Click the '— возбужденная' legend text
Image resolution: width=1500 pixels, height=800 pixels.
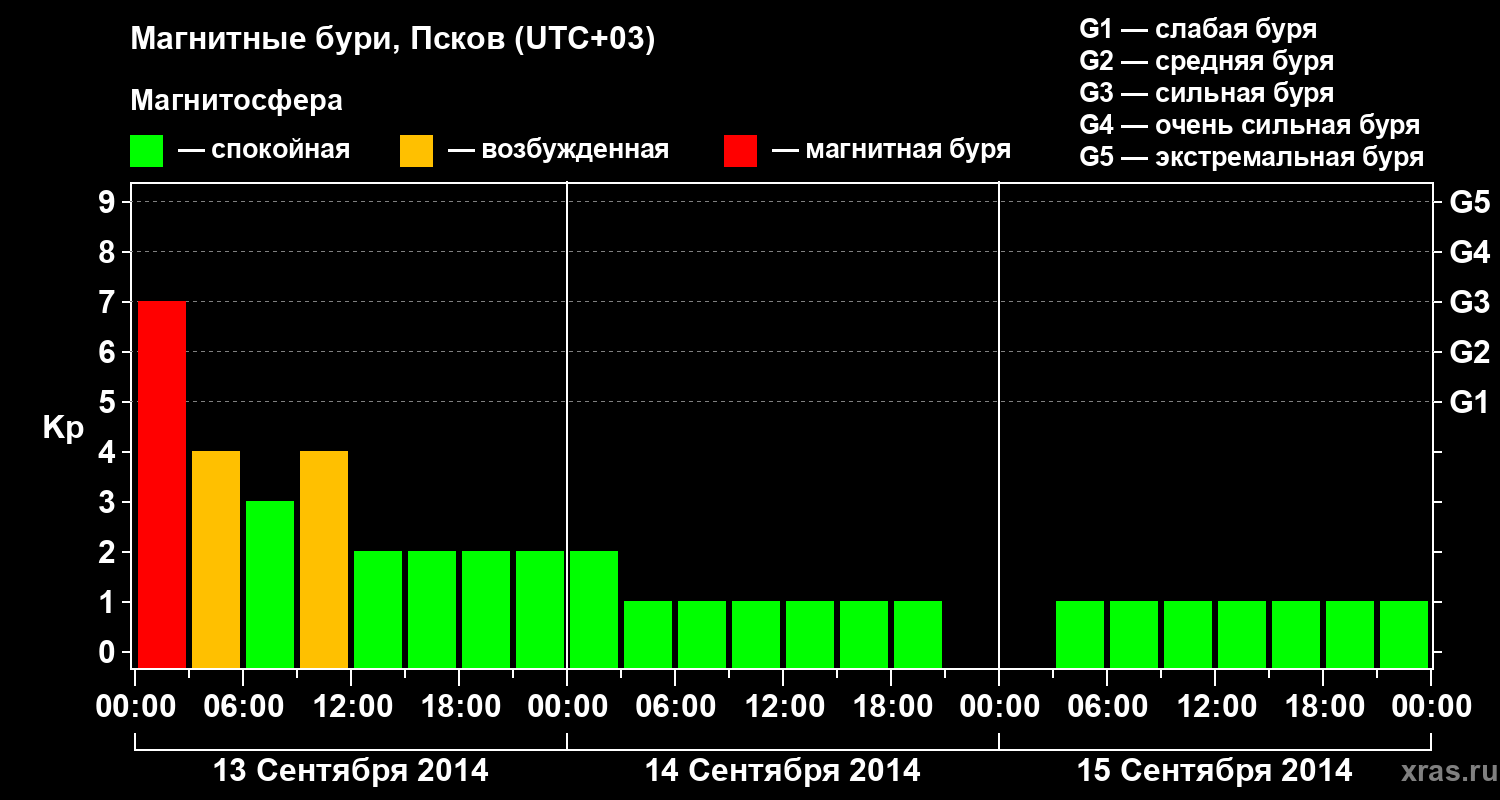coord(558,151)
